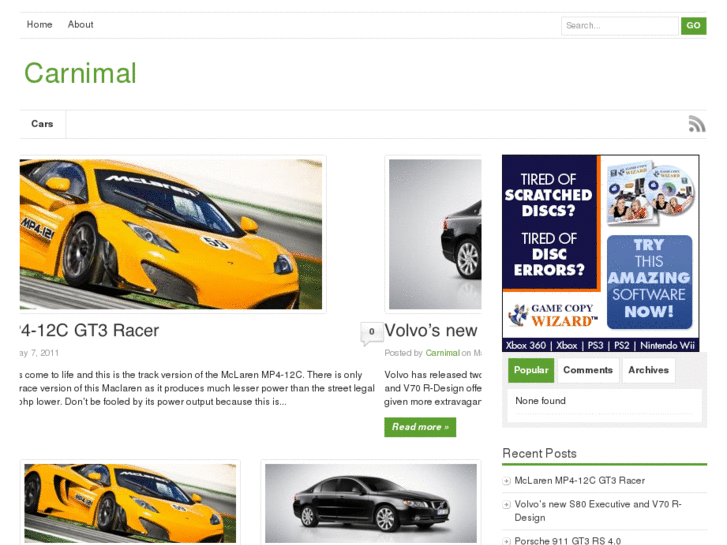Click the bullet icon beside Volvo's new S80 Executive
The height and width of the screenshot is (545, 727).
(x=506, y=504)
